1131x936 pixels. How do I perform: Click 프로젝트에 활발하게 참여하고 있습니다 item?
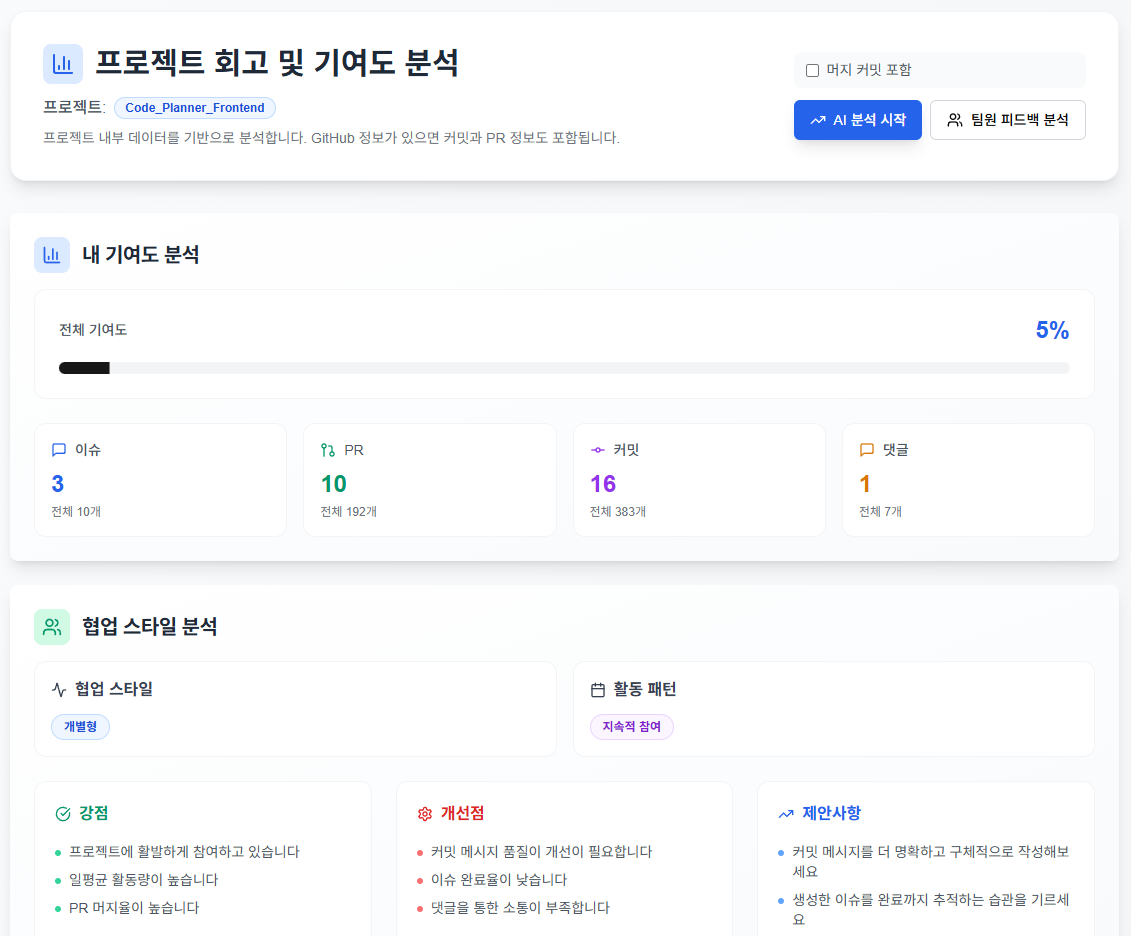(x=184, y=852)
